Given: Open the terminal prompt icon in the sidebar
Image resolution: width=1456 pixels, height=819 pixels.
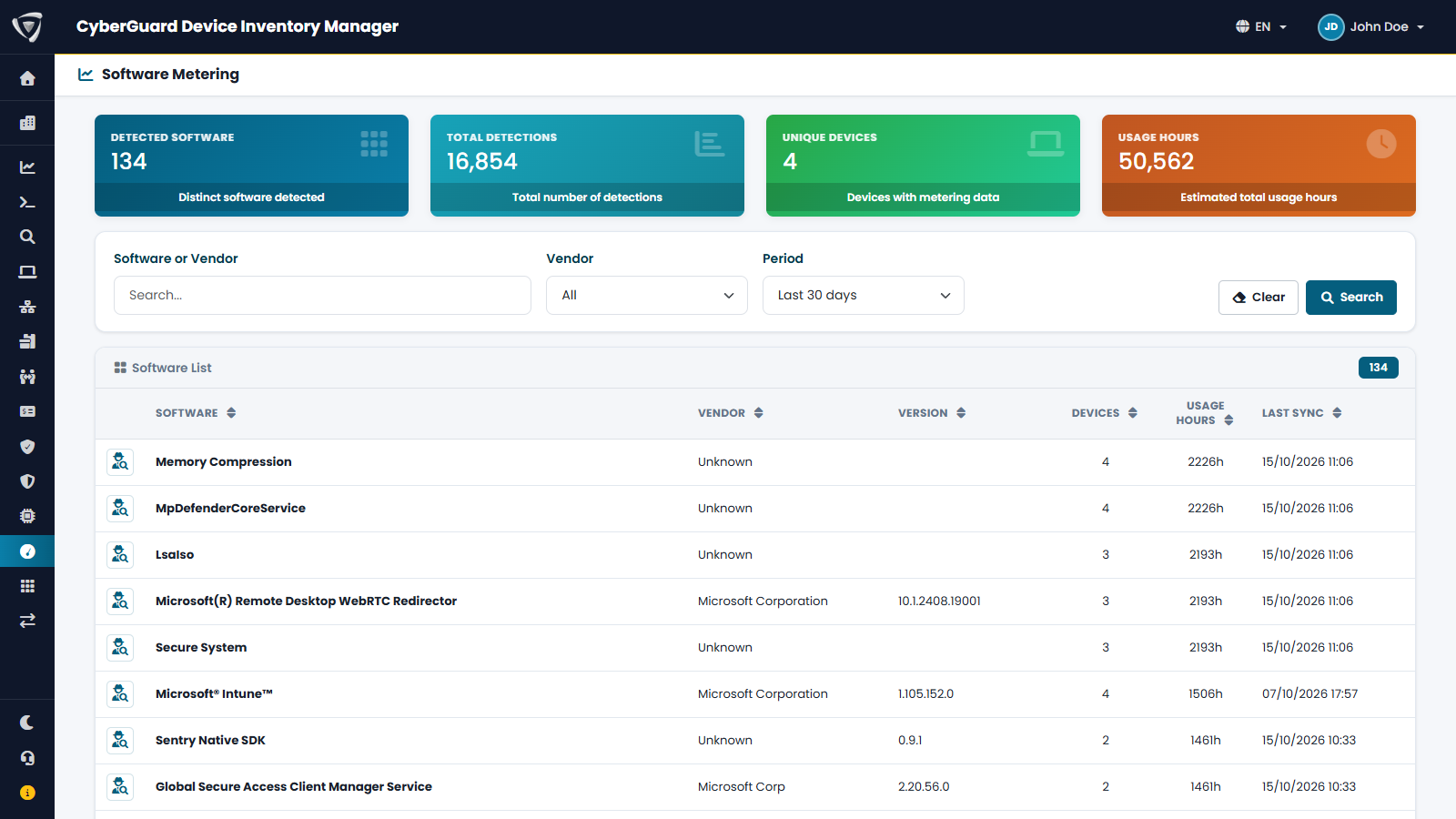Looking at the screenshot, I should click(27, 202).
